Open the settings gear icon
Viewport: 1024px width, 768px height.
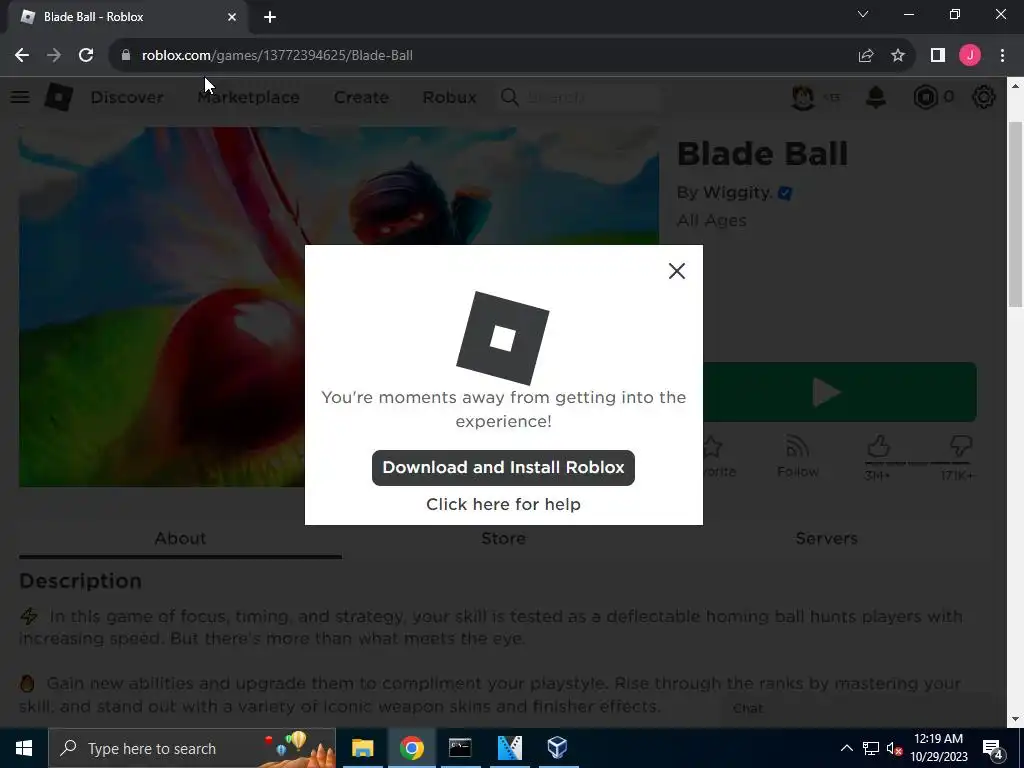[984, 97]
